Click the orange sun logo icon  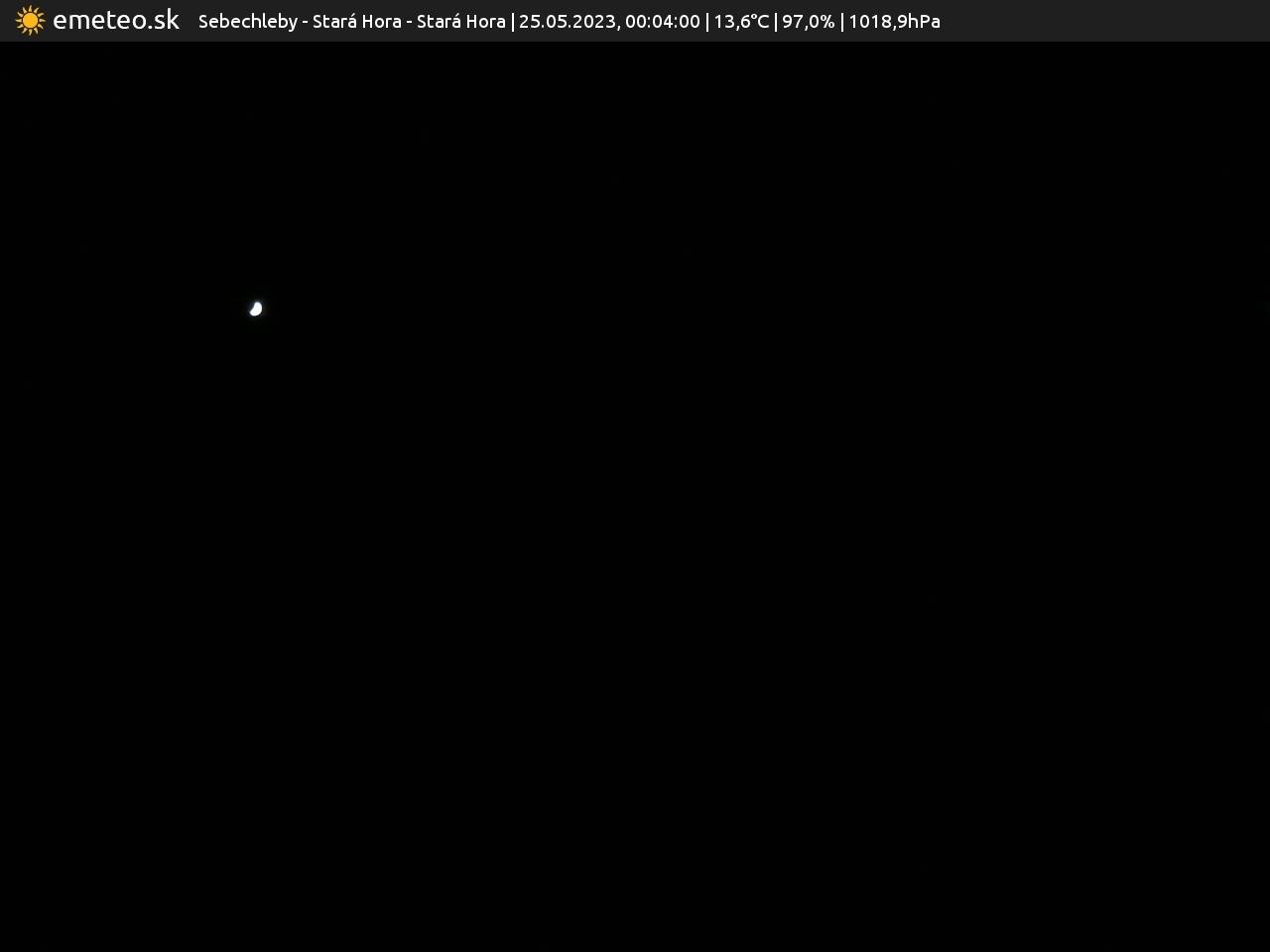30,21
